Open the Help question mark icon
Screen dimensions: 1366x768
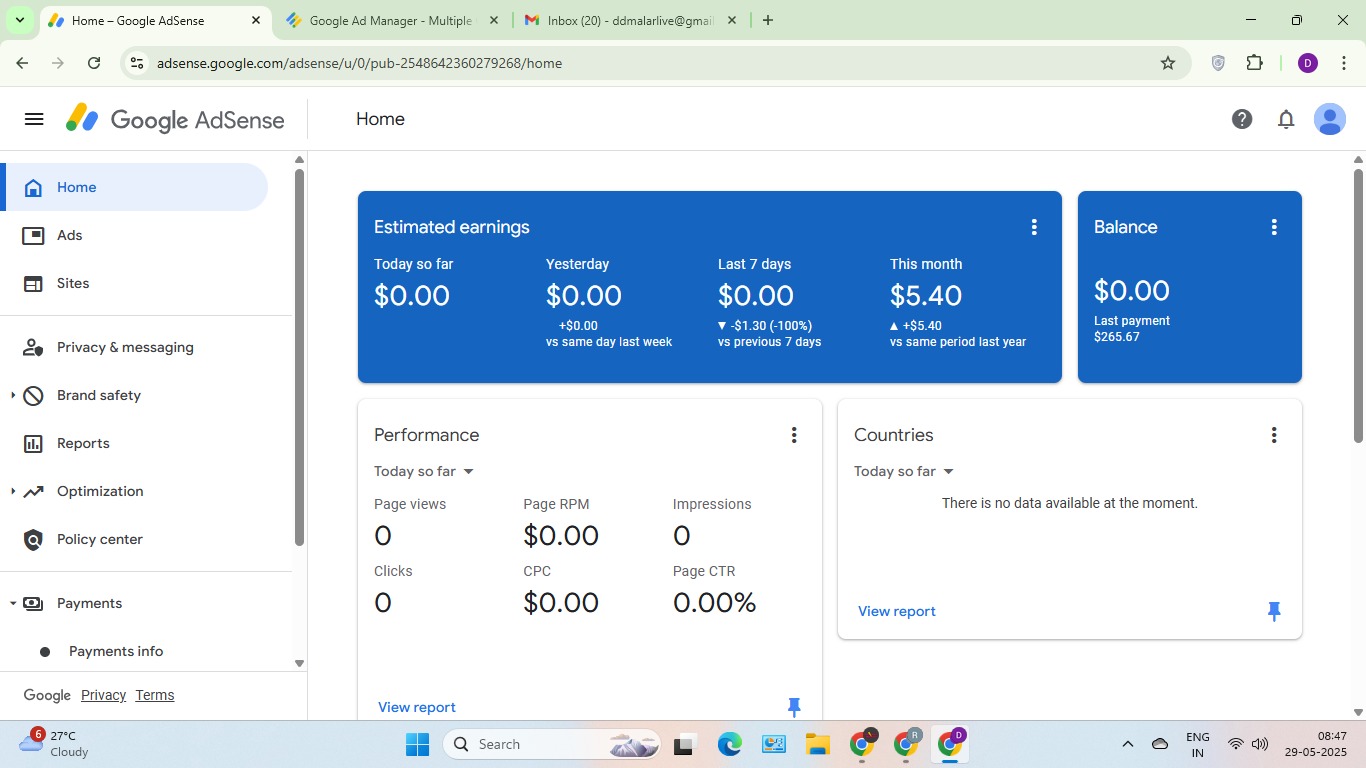[x=1242, y=119]
